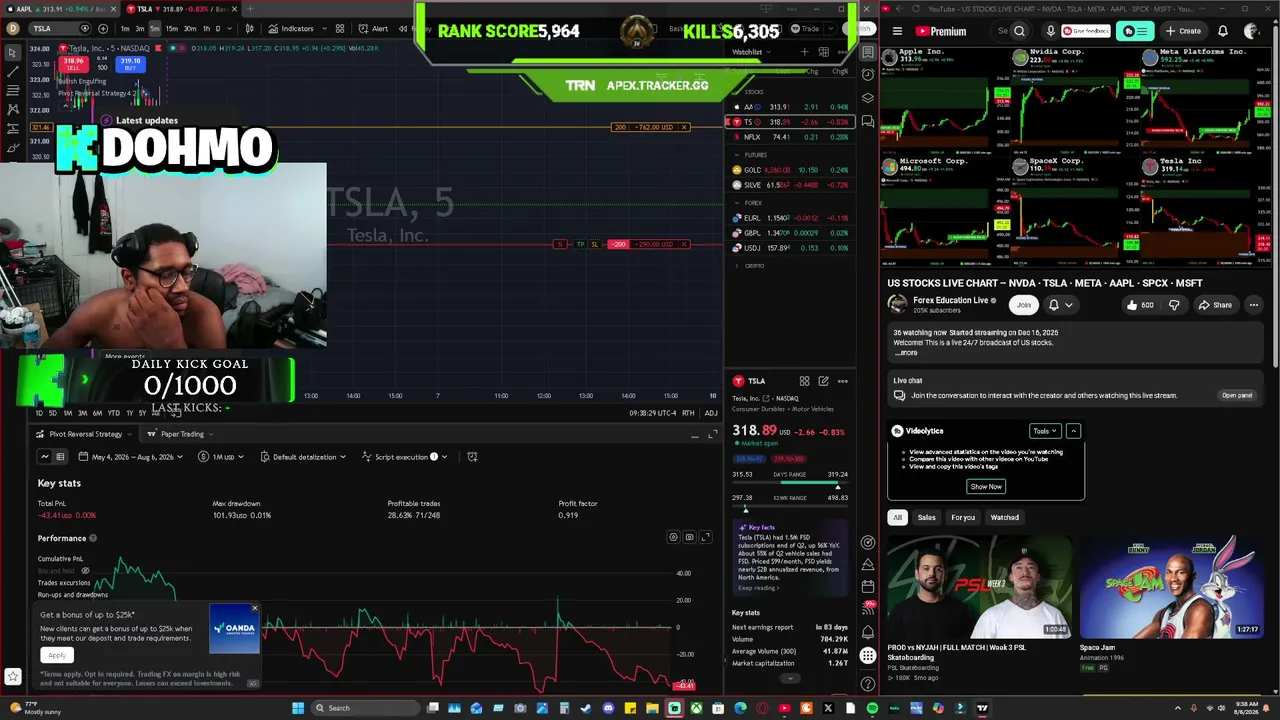The height and width of the screenshot is (720, 1280).
Task: Select the 3m timeframe
Action: [x=140, y=28]
